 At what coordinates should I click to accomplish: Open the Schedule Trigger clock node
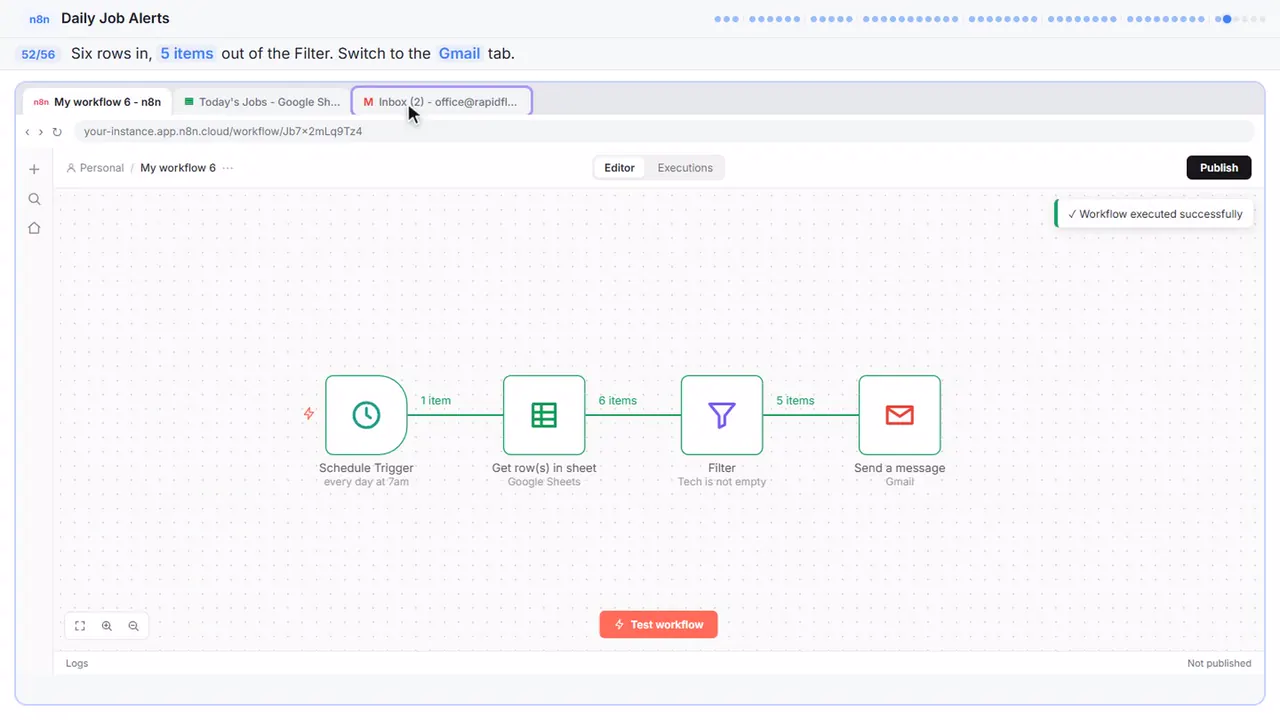(x=366, y=415)
